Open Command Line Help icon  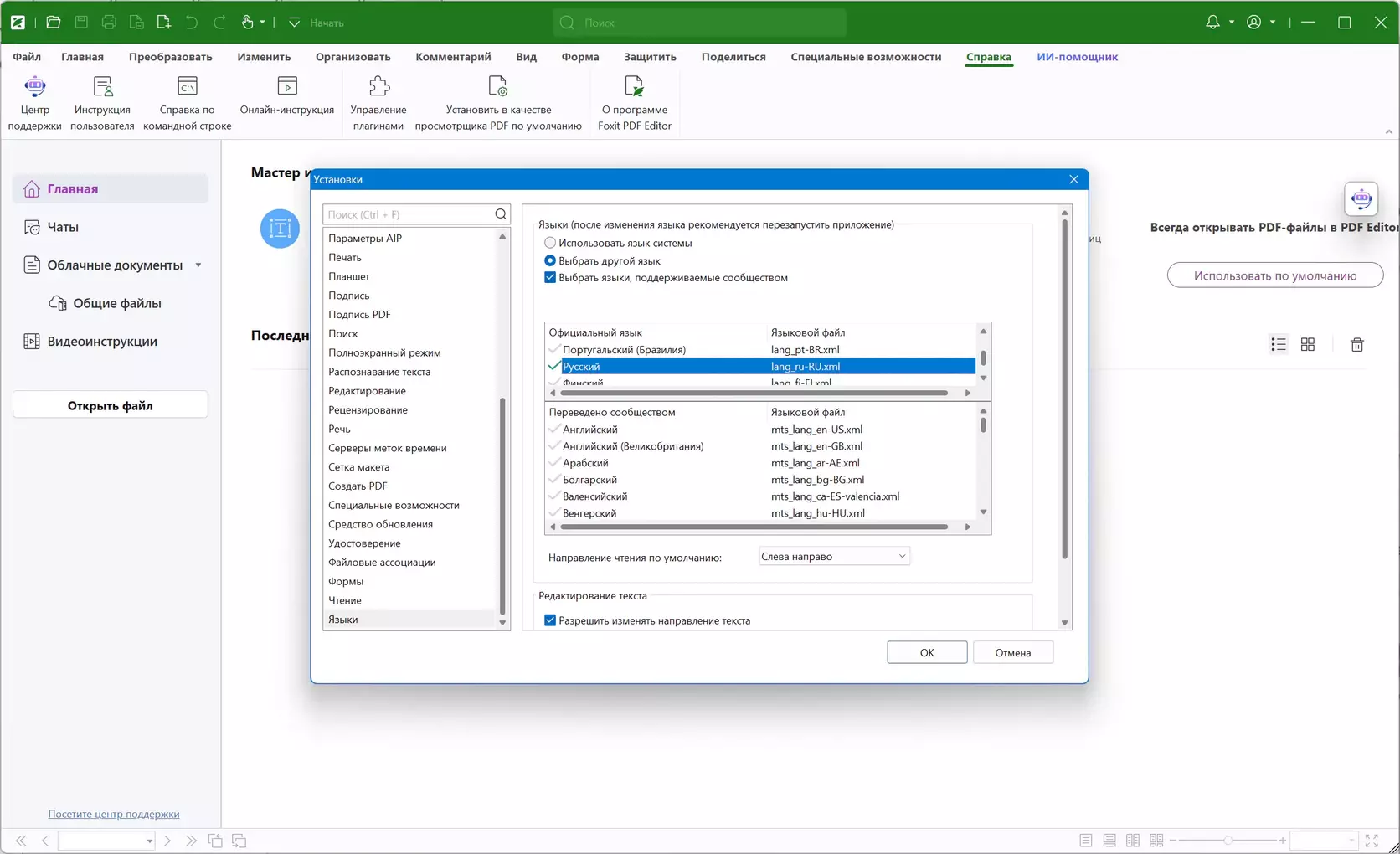pos(187,87)
